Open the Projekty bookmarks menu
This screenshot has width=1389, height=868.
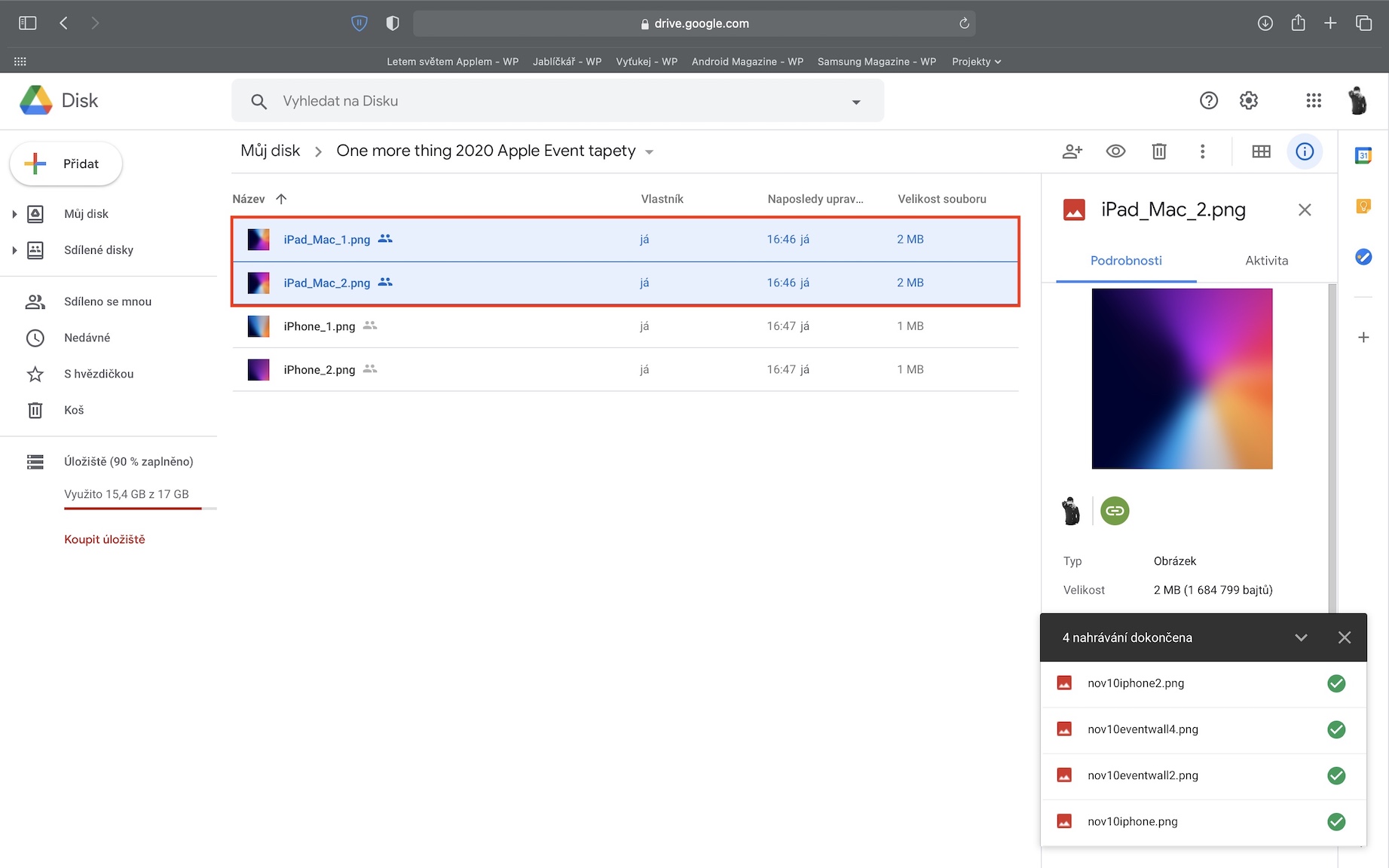pos(976,62)
